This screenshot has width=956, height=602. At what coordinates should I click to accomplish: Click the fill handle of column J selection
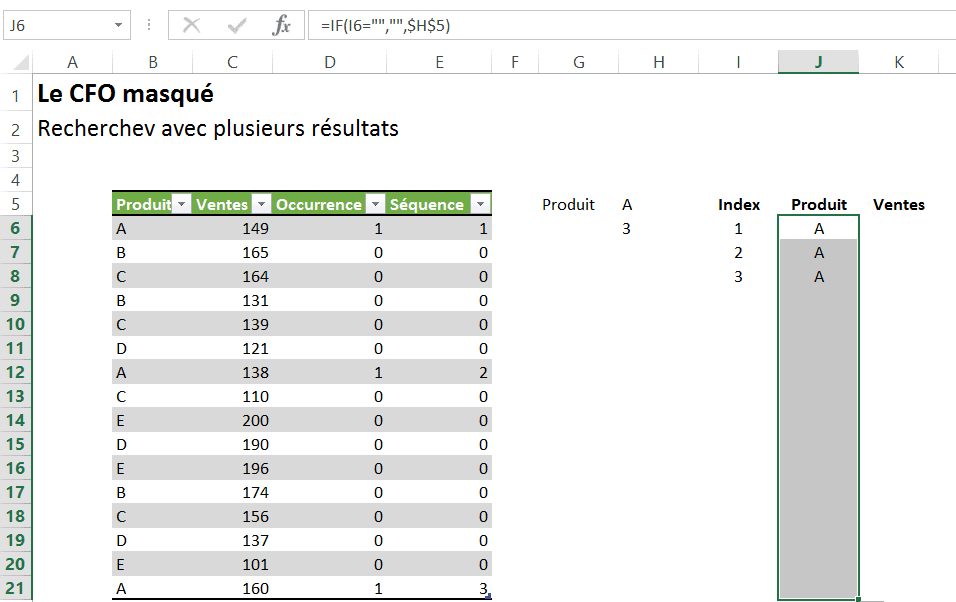click(859, 599)
